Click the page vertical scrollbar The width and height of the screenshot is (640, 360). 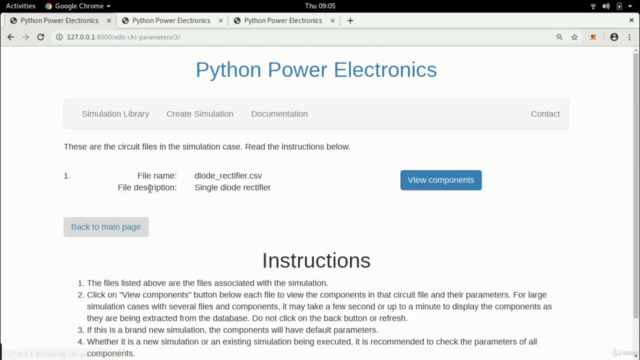(x=636, y=186)
